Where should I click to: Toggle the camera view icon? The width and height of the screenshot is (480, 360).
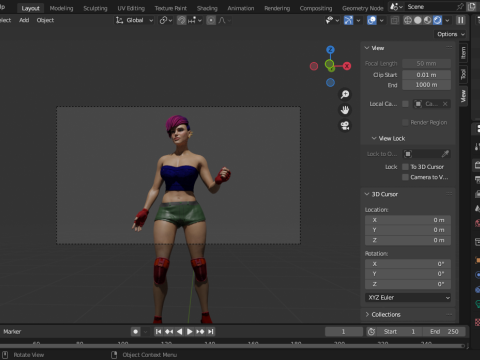click(x=345, y=126)
